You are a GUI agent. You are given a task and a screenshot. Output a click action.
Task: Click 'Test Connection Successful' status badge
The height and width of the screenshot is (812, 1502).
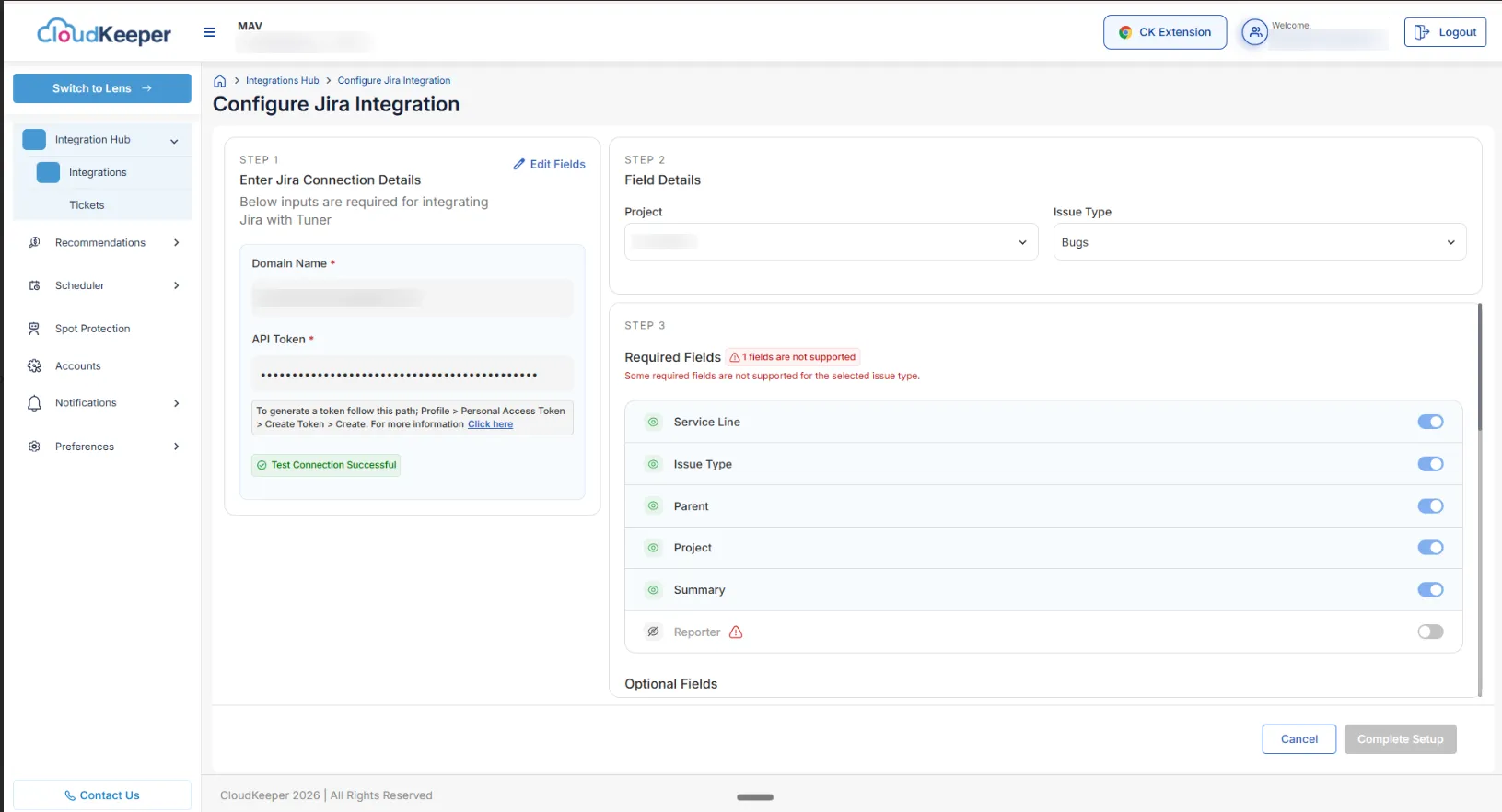[x=326, y=465]
